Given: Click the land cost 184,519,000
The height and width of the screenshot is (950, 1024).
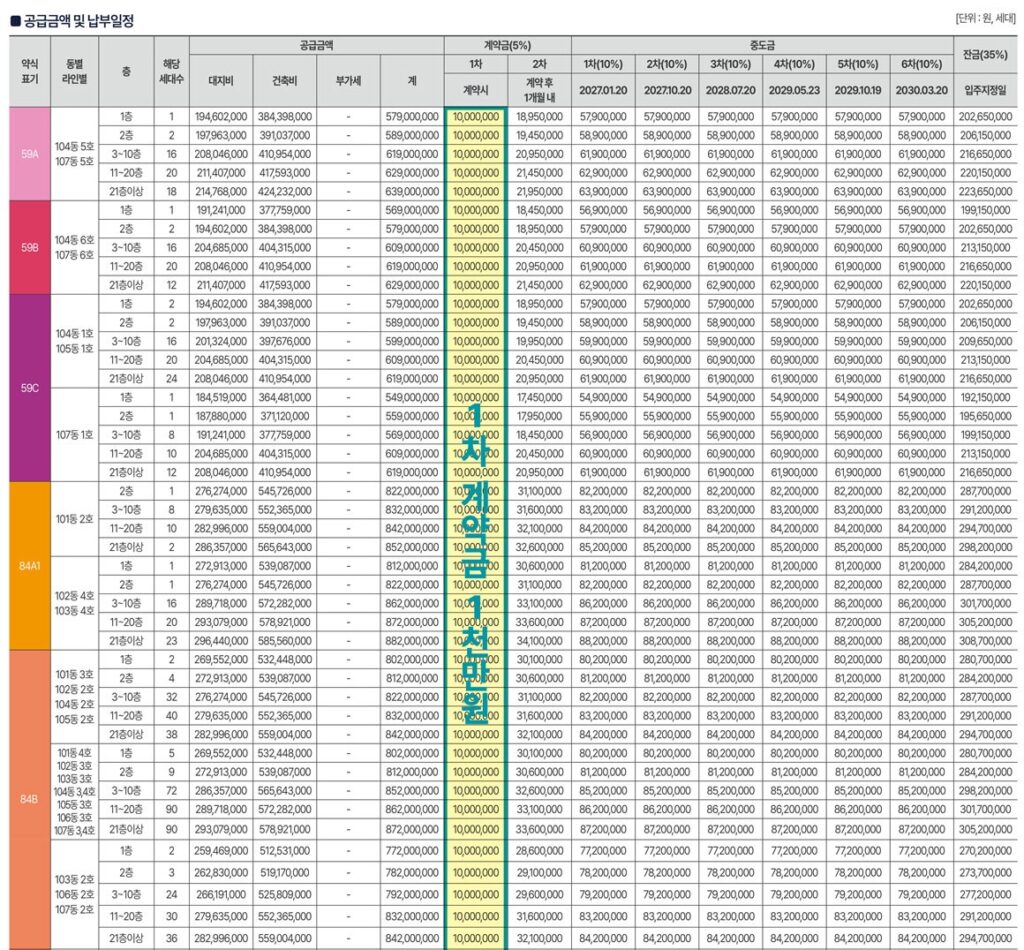Looking at the screenshot, I should (221, 398).
